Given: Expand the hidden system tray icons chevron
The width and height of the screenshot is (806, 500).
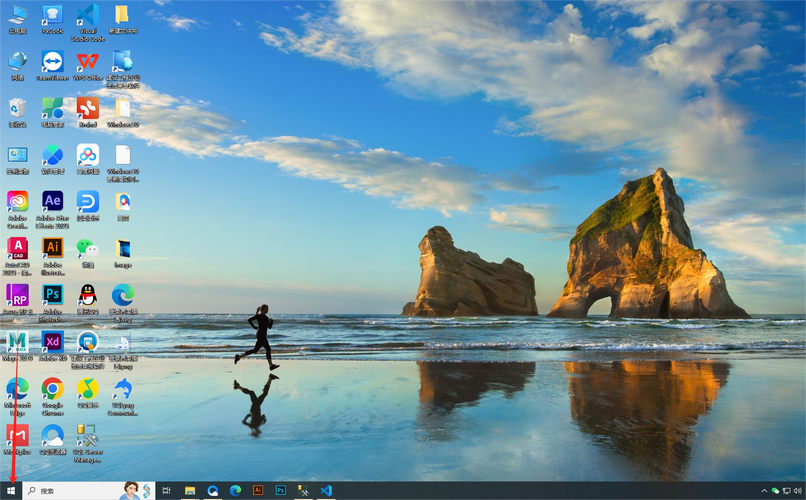Looking at the screenshot, I should (764, 491).
